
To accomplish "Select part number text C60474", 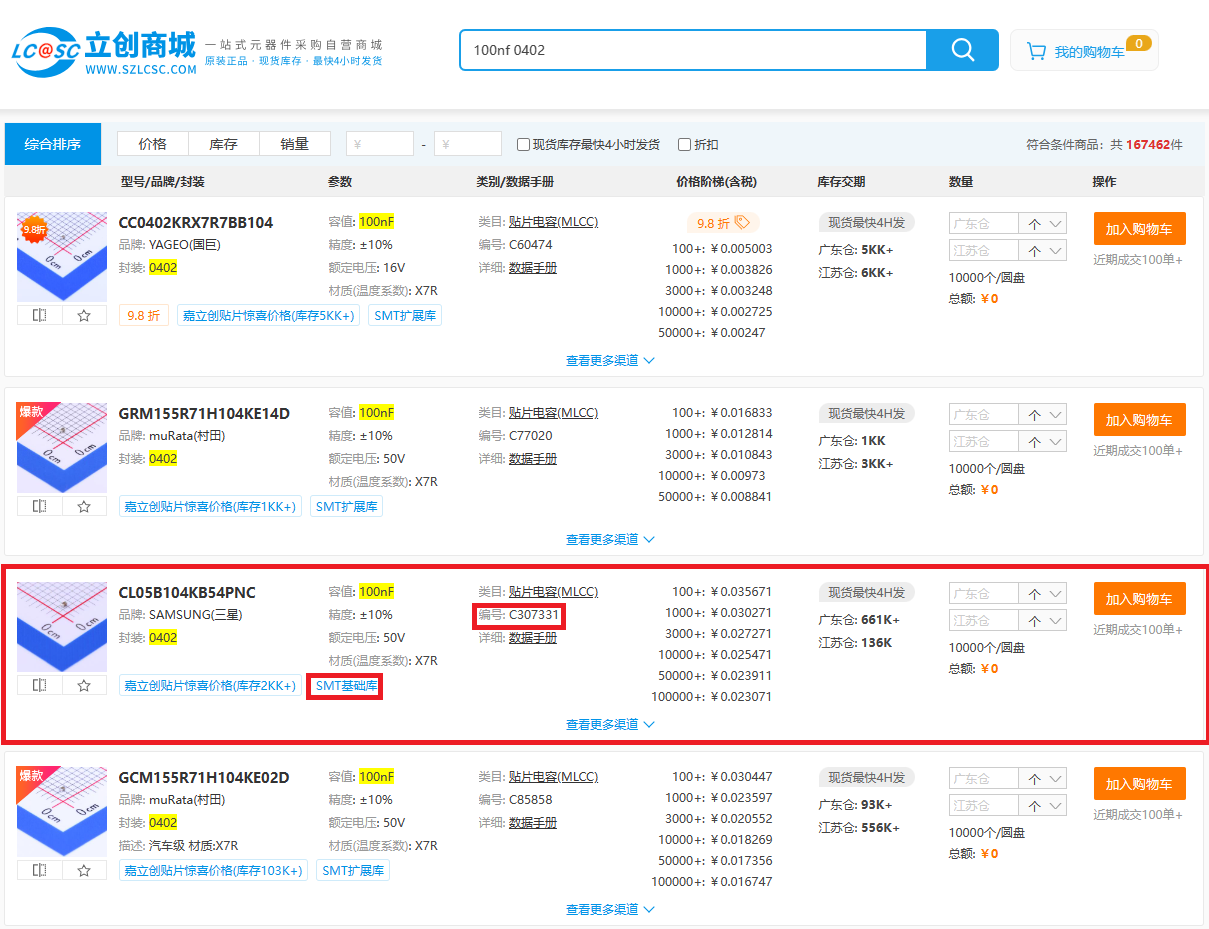I will [530, 245].
